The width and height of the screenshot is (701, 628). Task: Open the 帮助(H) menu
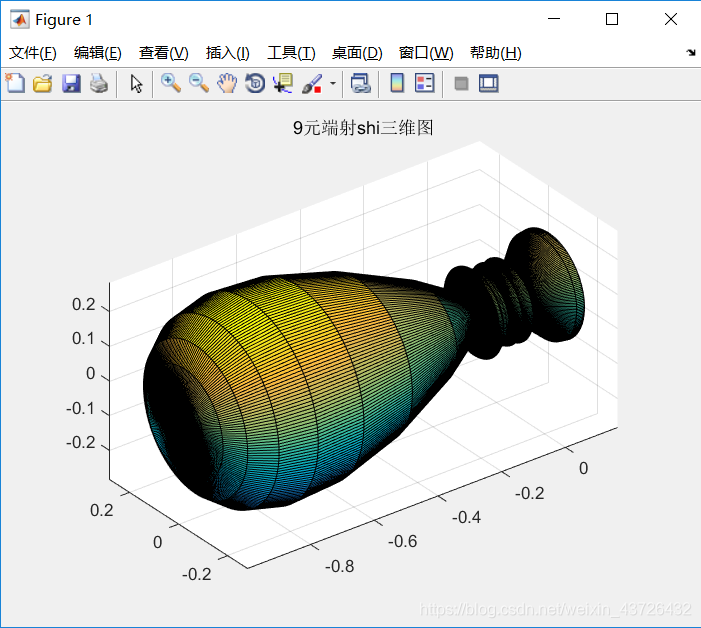click(x=495, y=53)
